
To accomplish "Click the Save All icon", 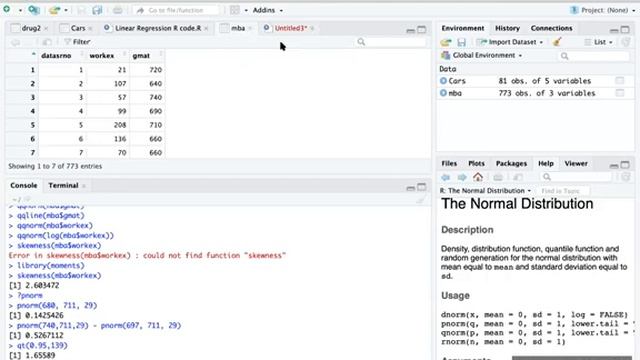I will point(97,10).
